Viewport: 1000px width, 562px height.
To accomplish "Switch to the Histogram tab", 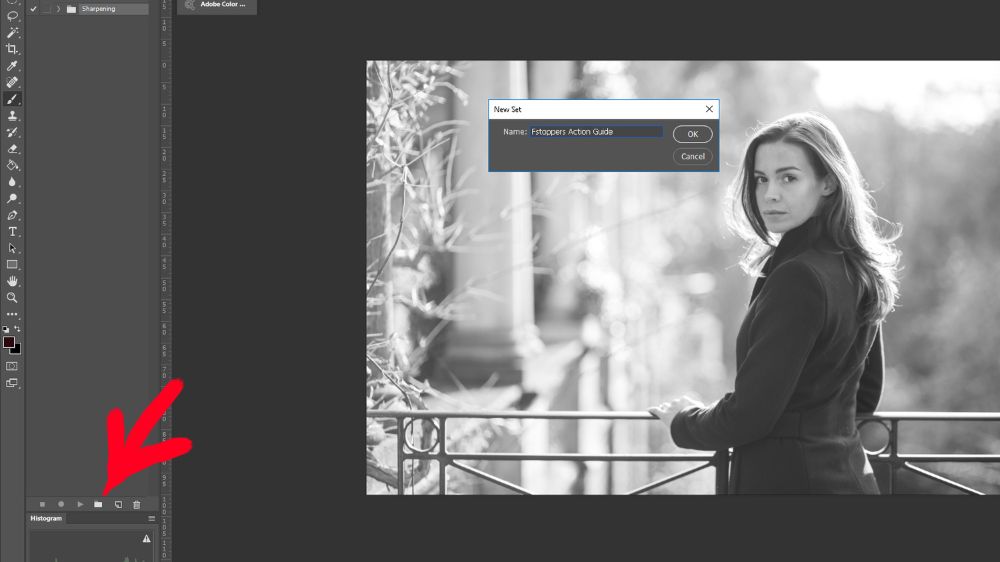I will pos(46,519).
